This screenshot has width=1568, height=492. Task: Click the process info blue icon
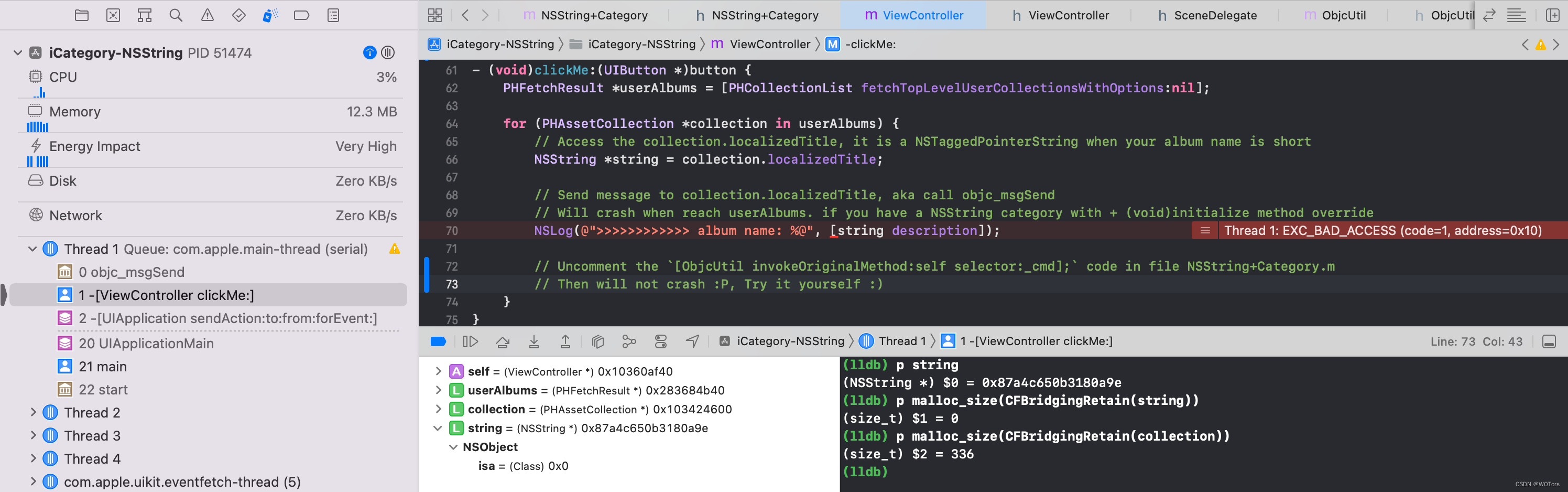coord(369,53)
